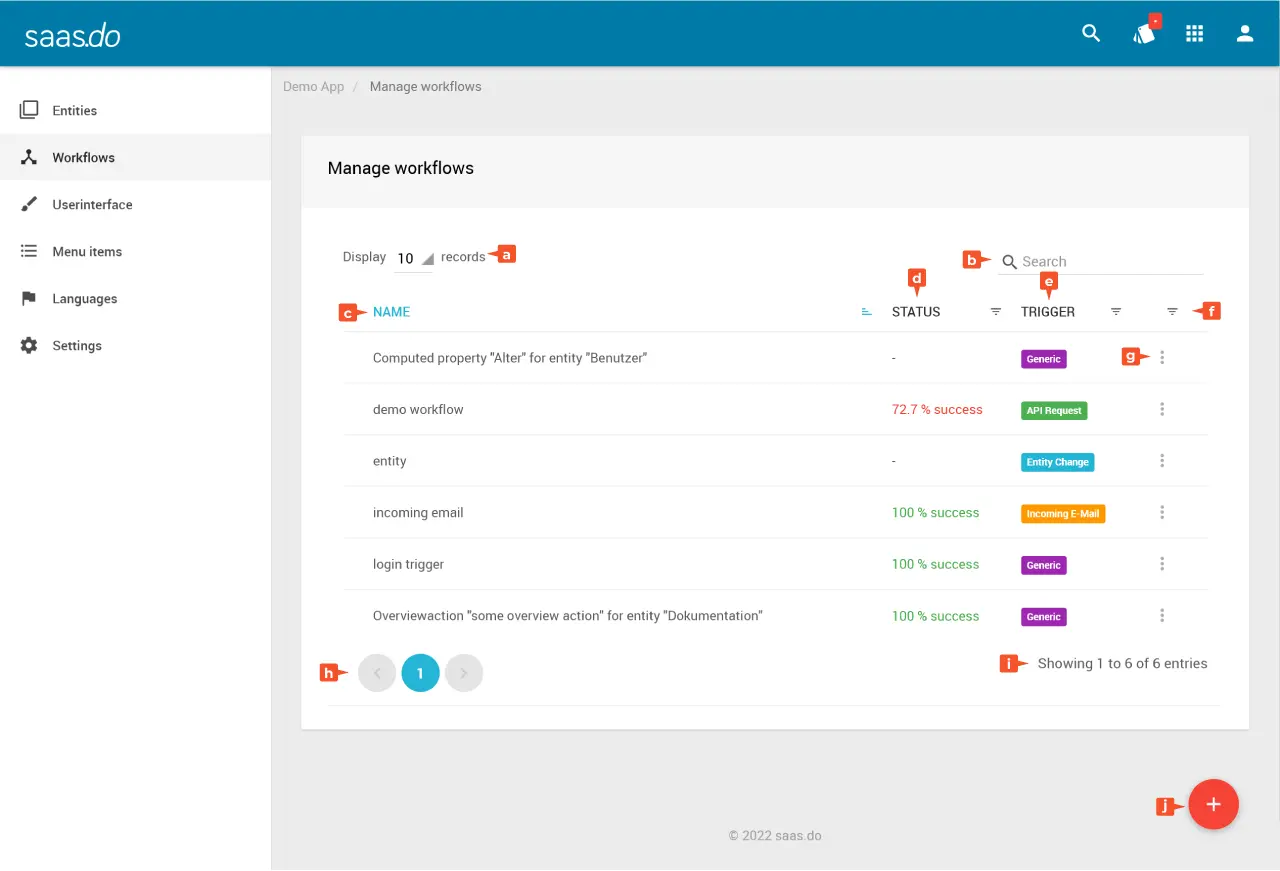Open the apps grid icon
The image size is (1280, 871).
tap(1194, 33)
